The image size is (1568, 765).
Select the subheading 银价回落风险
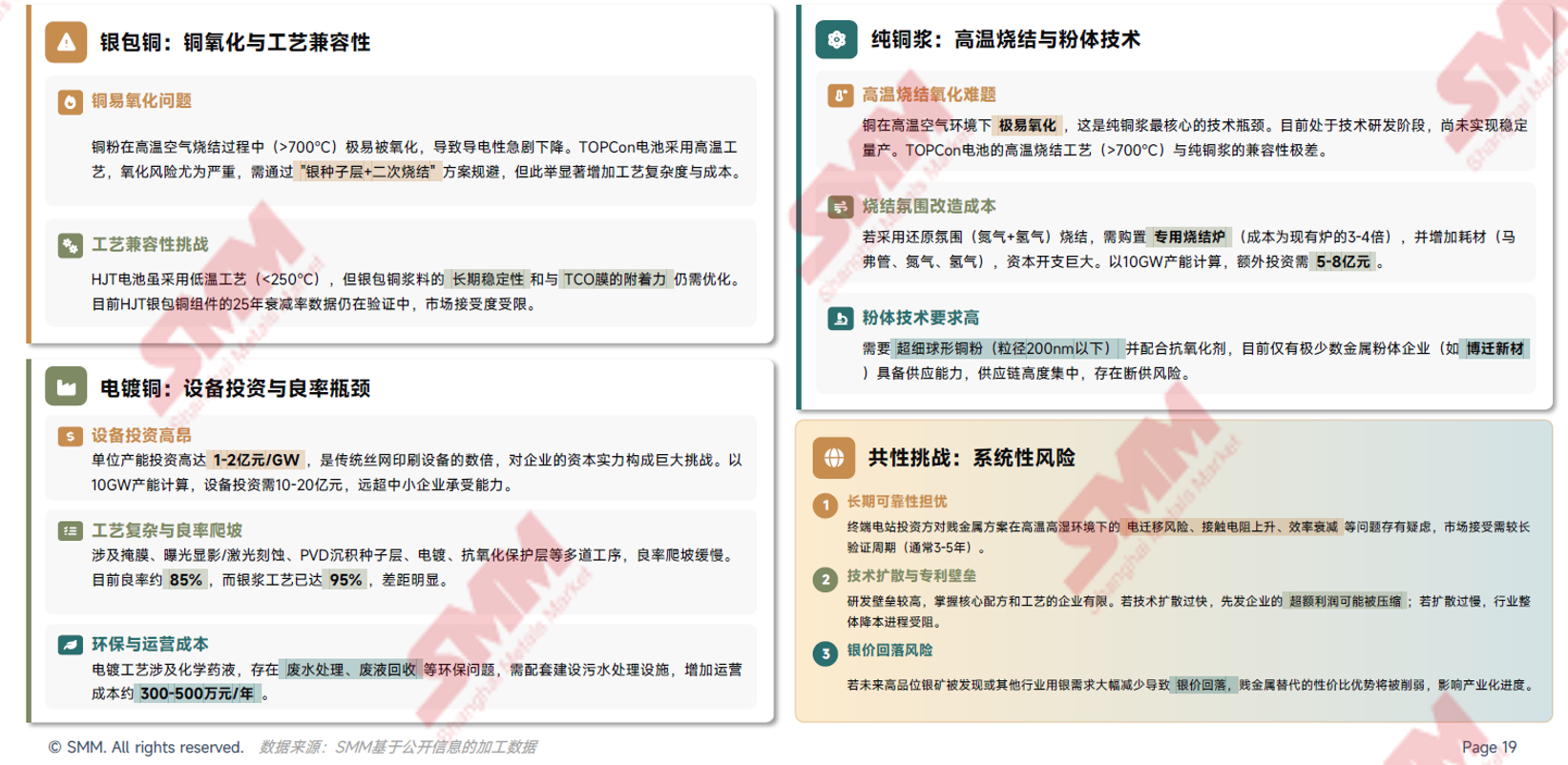[889, 651]
